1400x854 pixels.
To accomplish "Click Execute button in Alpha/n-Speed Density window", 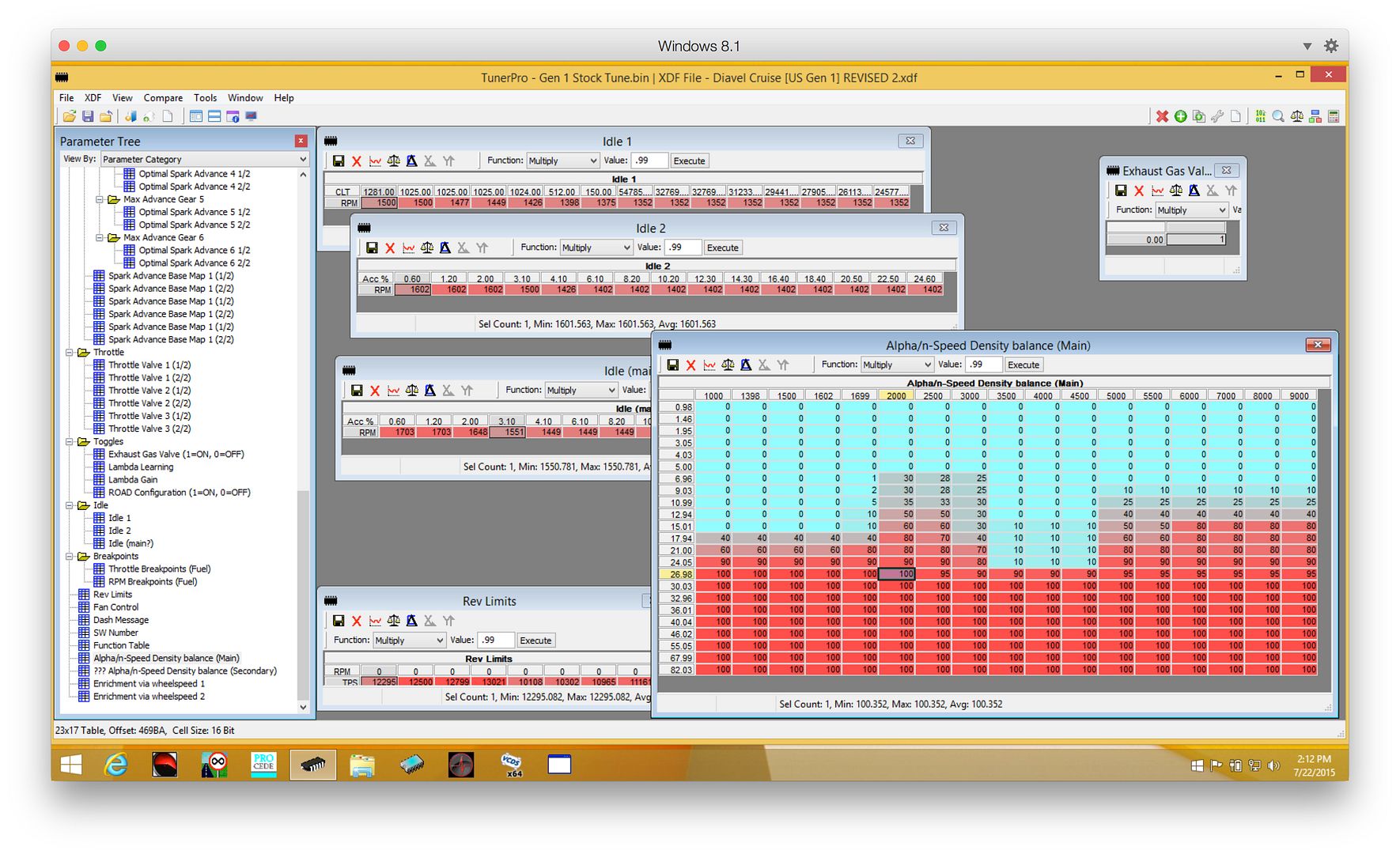I will pos(1023,365).
